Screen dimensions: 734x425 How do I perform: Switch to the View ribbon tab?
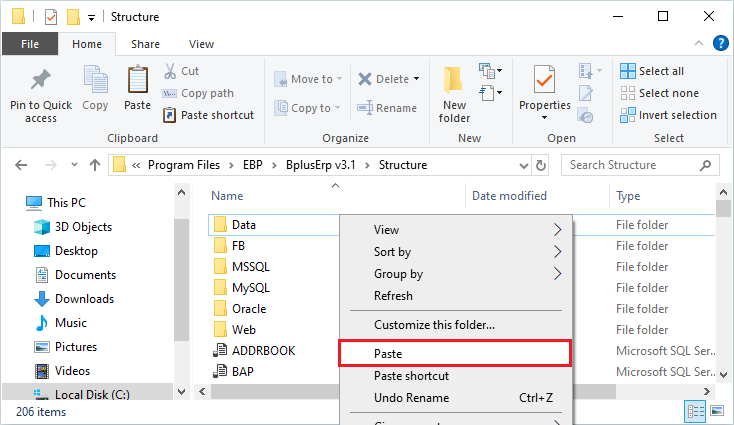201,44
